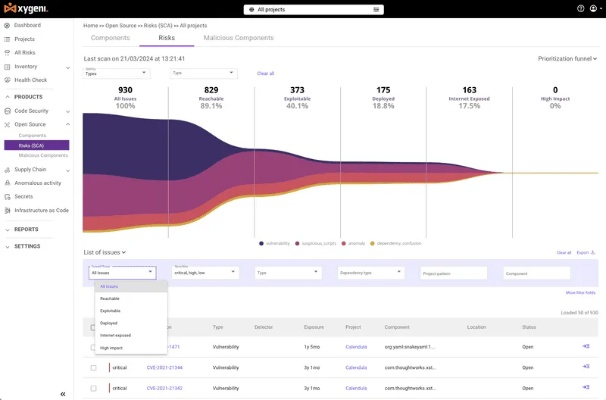The width and height of the screenshot is (606, 400).
Task: Click the vulnerability legend color dot
Action: [262, 242]
